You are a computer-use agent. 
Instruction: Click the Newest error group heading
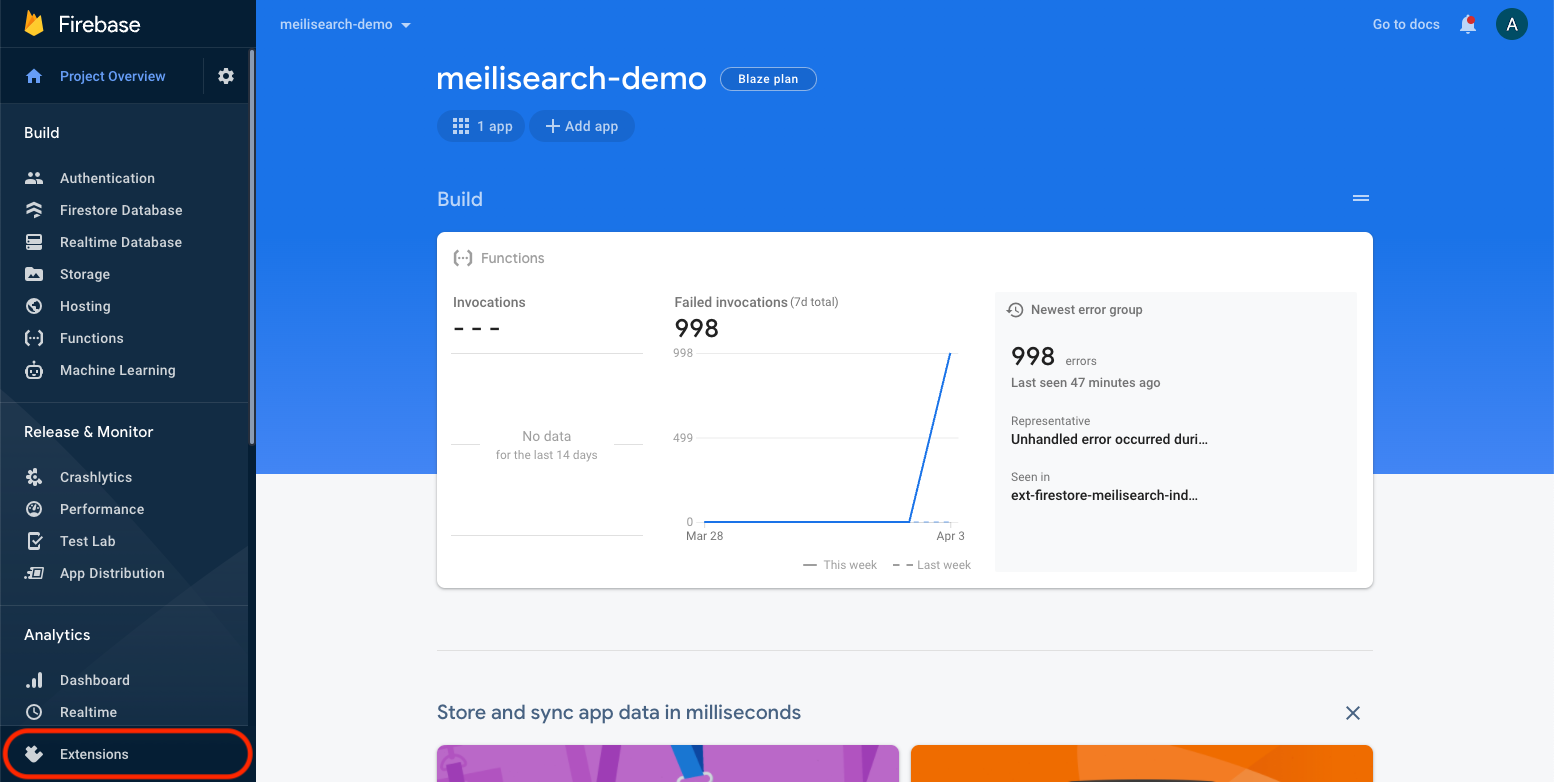point(1087,310)
